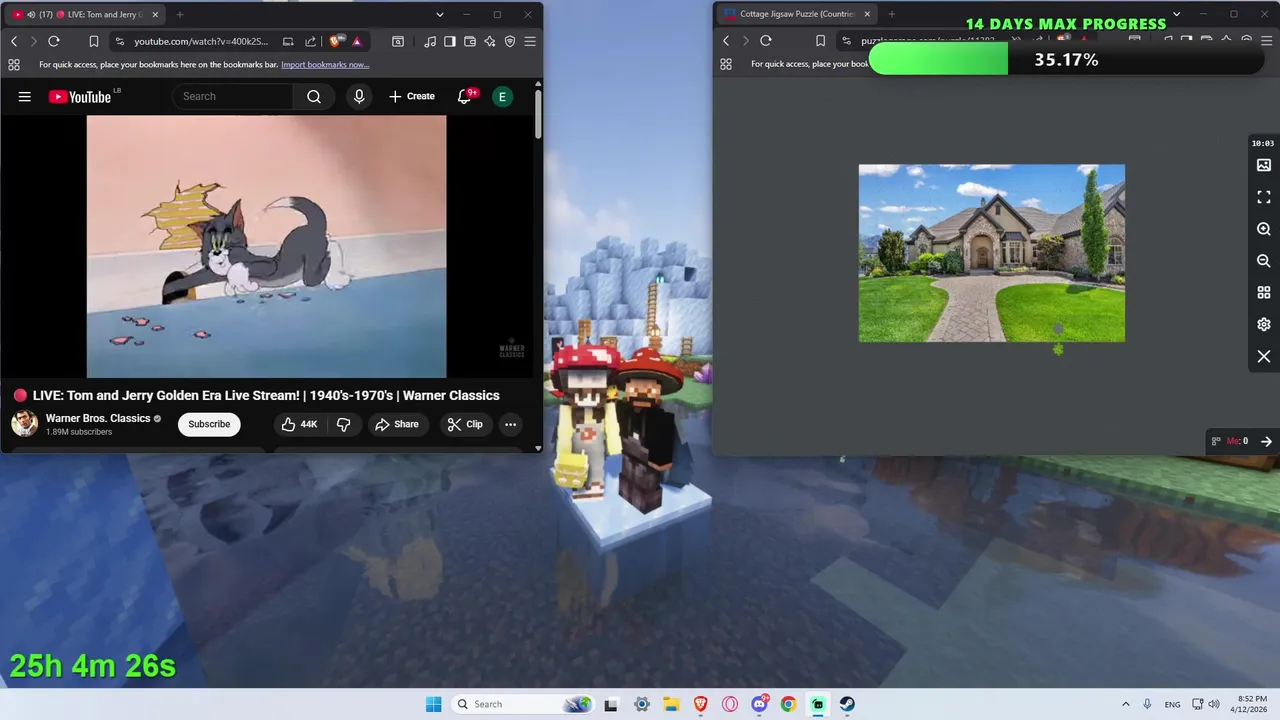Expand the puzzle players panel arrow
Screen dimensions: 1280x720
[x=1266, y=441]
